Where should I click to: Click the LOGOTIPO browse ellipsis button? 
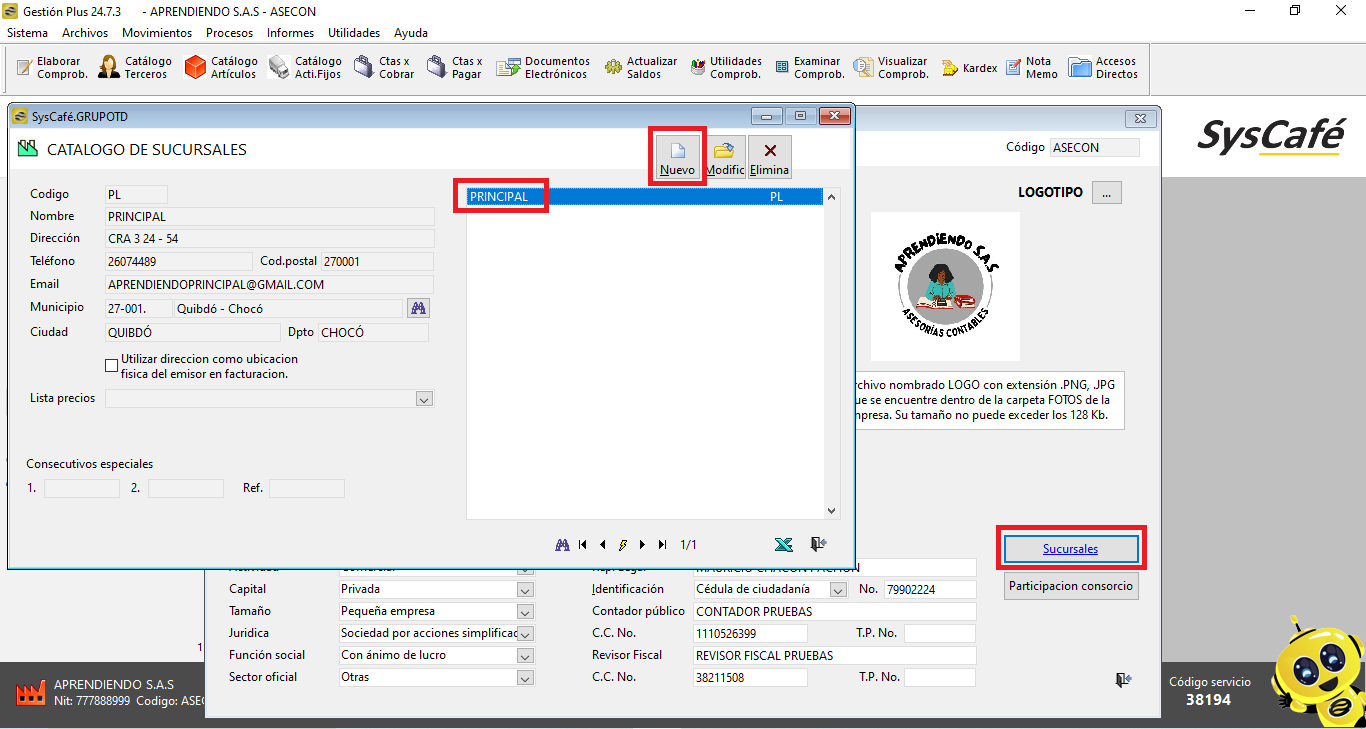(x=1107, y=193)
